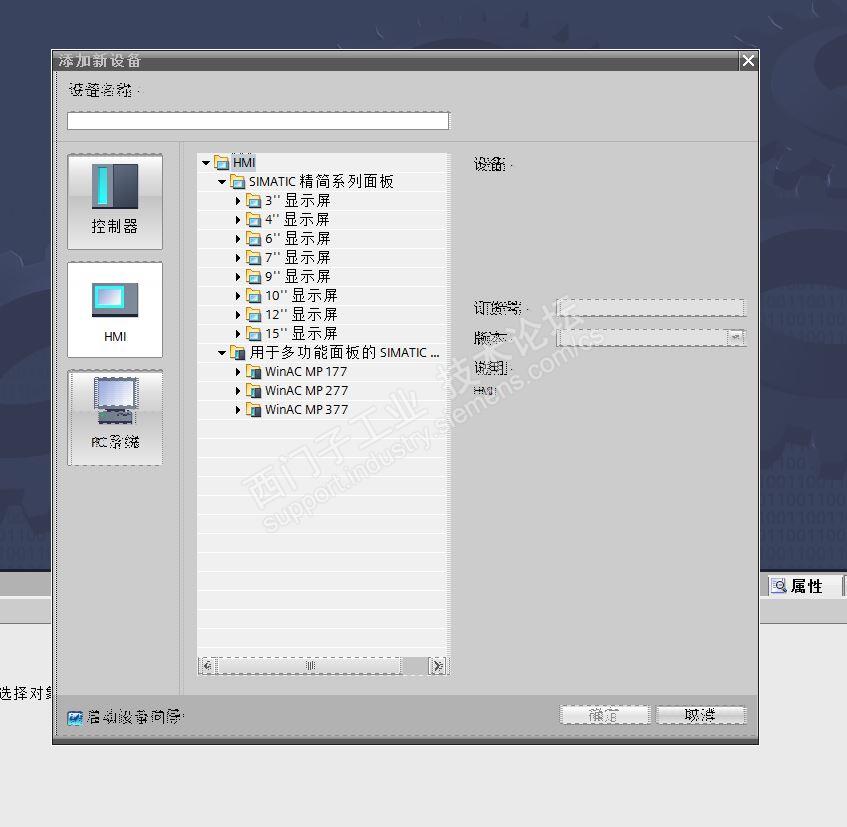Click the 15'' 显示屏 folder icon
This screenshot has width=847, height=827.
[253, 333]
